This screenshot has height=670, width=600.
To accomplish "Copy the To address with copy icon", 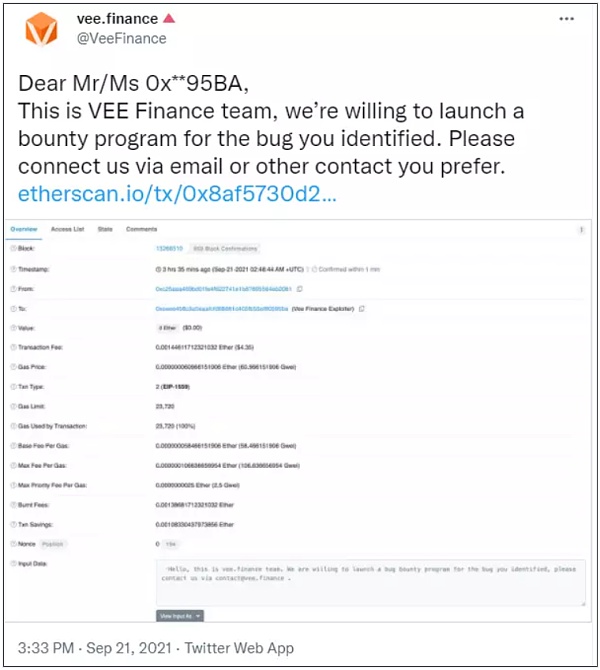I will [x=361, y=308].
